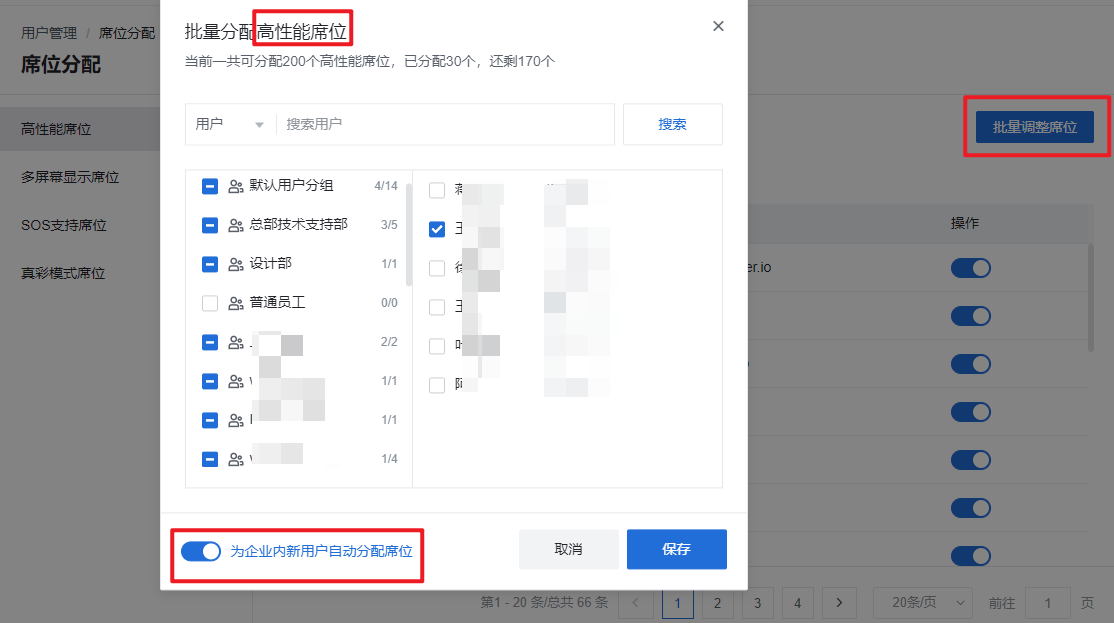Viewport: 1114px width, 623px height.
Task: Go to the next page arrow in pagination
Action: (x=839, y=602)
